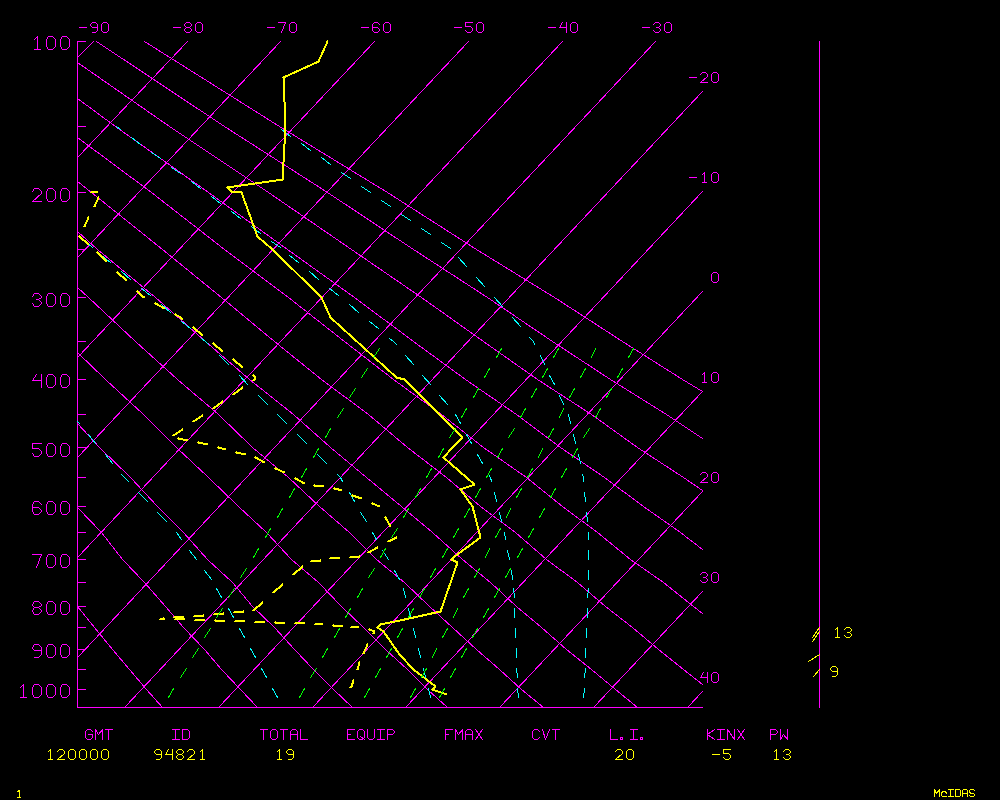The height and width of the screenshot is (800, 1000).
Task: Select the GMT time value 120000
Action: (x=78, y=755)
